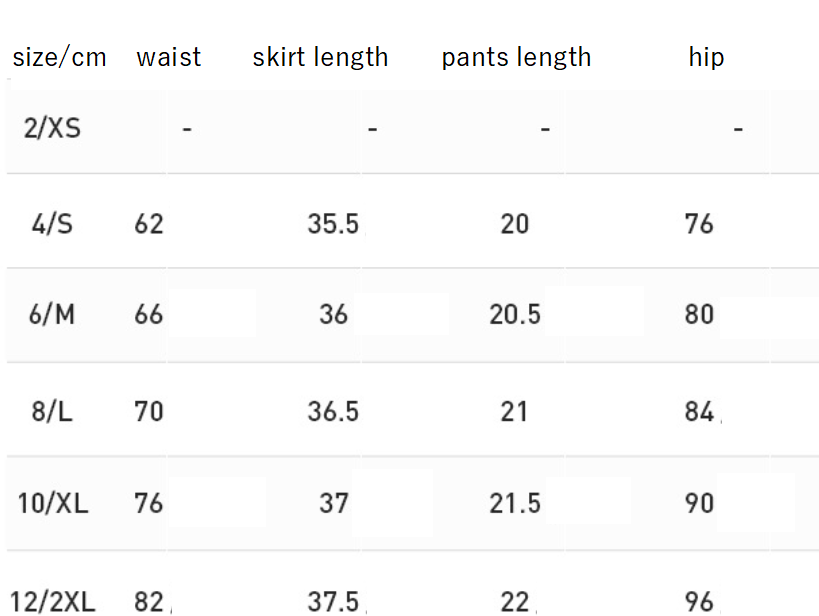Select the 10/XL size row label

coord(53,502)
